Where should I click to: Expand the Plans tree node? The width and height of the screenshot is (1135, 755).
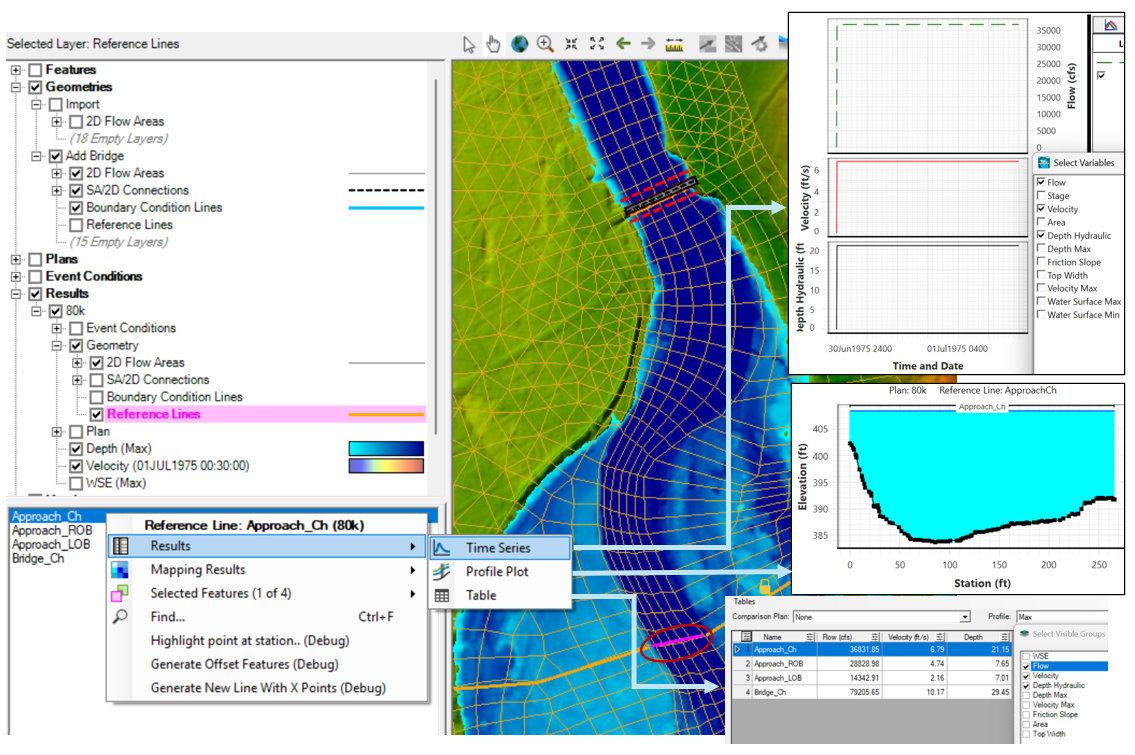[x=16, y=259]
